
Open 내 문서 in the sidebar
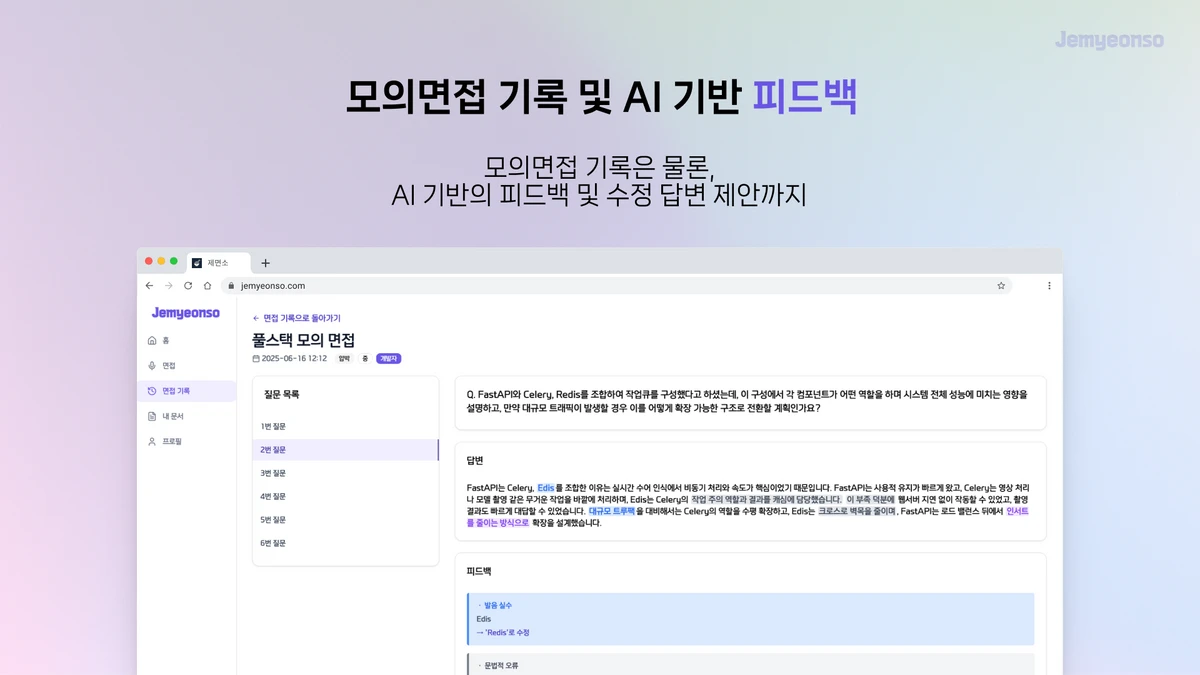click(187, 416)
